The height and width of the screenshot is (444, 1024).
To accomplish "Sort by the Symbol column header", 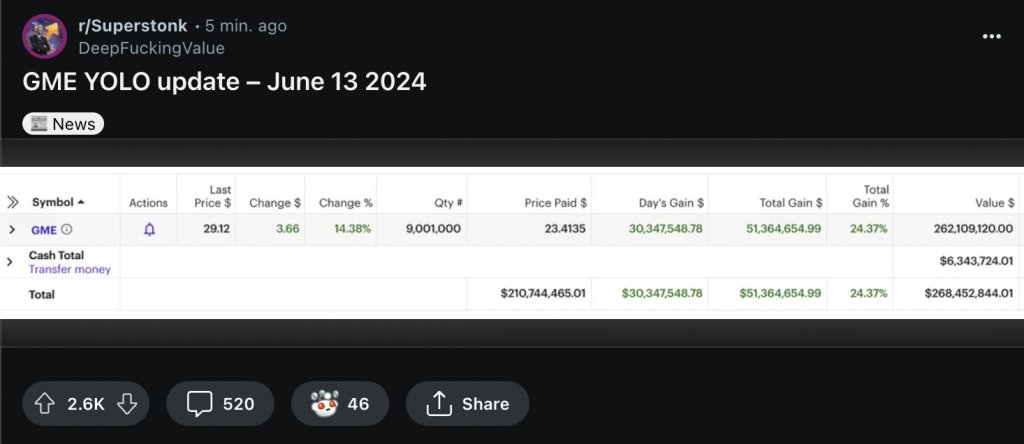I will coord(58,202).
